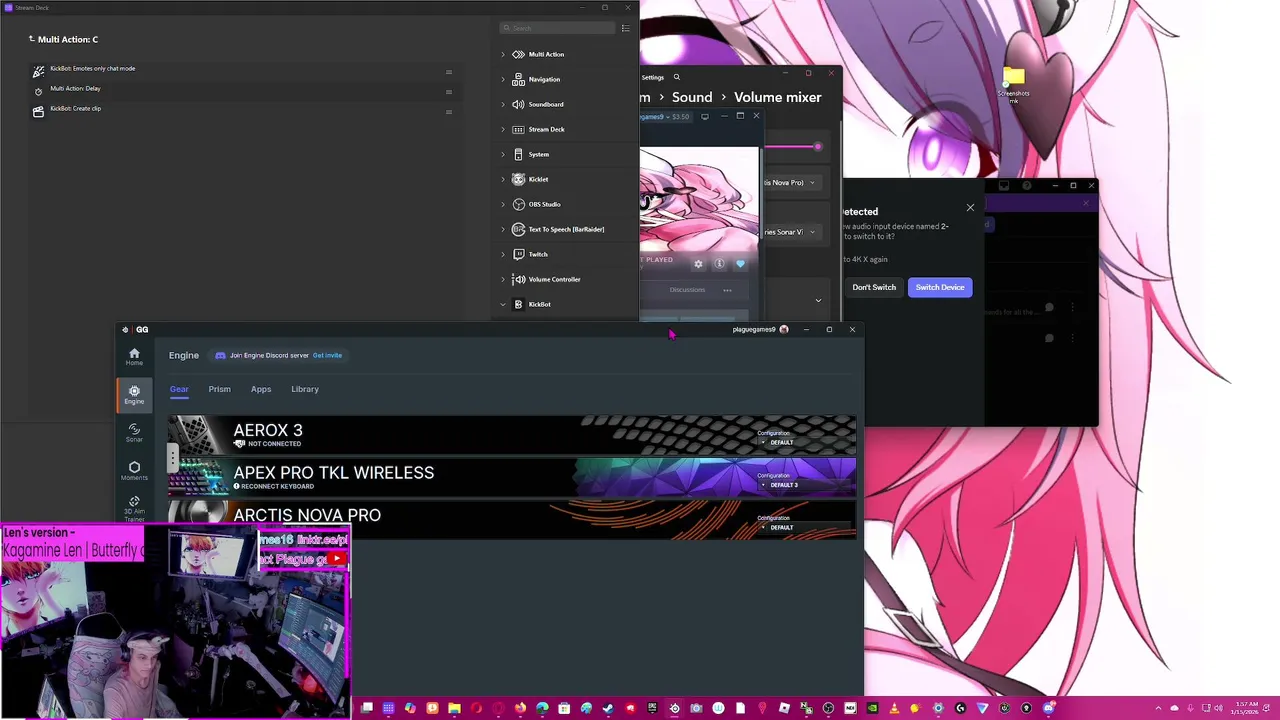The image size is (1280, 720).
Task: Expand the OBS Studio category
Action: 503,204
